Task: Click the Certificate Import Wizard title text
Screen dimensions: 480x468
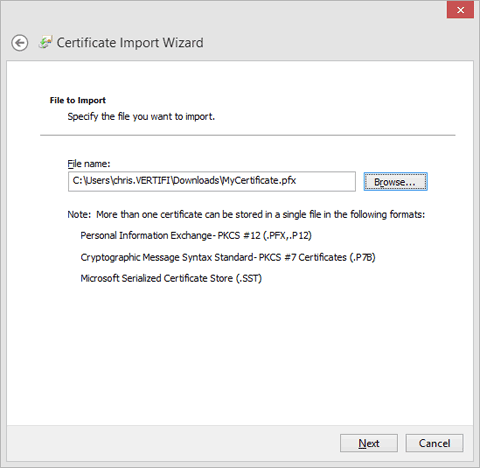Action: pos(130,43)
